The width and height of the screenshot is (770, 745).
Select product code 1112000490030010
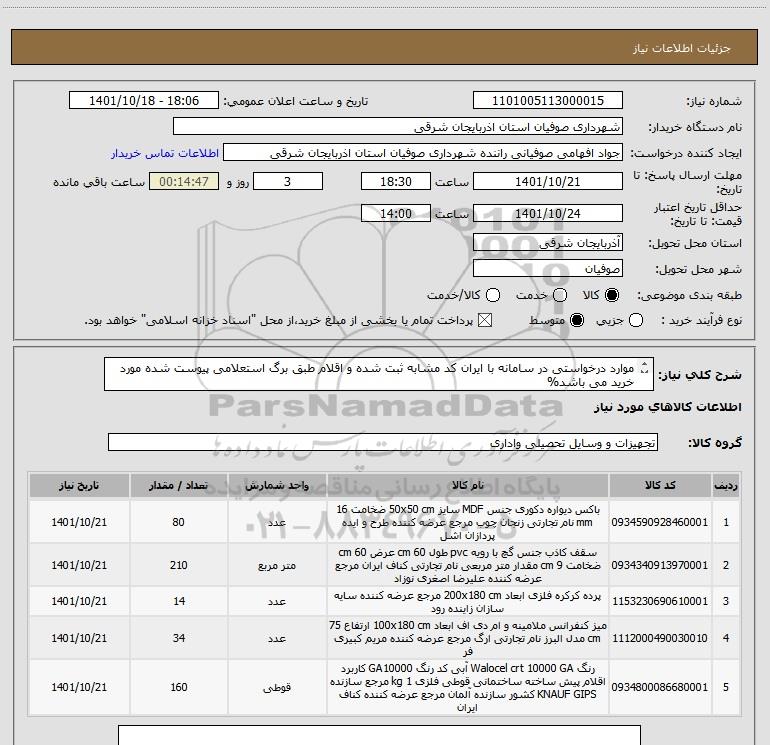(x=660, y=638)
